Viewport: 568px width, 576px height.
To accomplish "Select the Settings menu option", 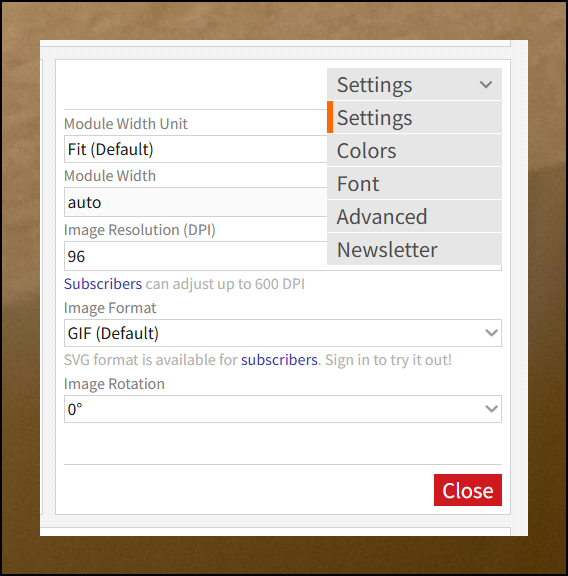I will pyautogui.click(x=414, y=117).
